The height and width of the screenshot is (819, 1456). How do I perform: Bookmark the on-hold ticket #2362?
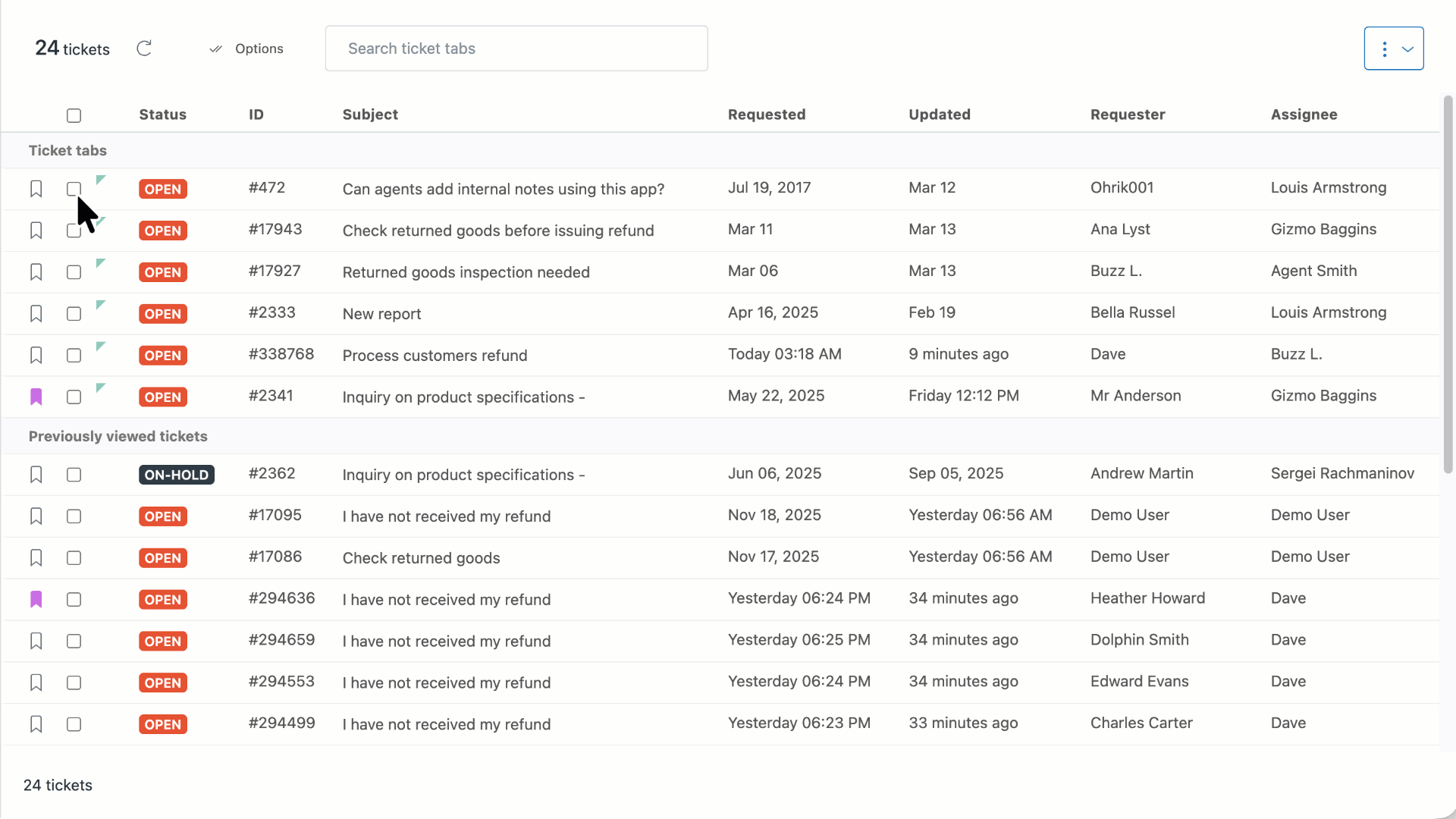pyautogui.click(x=36, y=475)
